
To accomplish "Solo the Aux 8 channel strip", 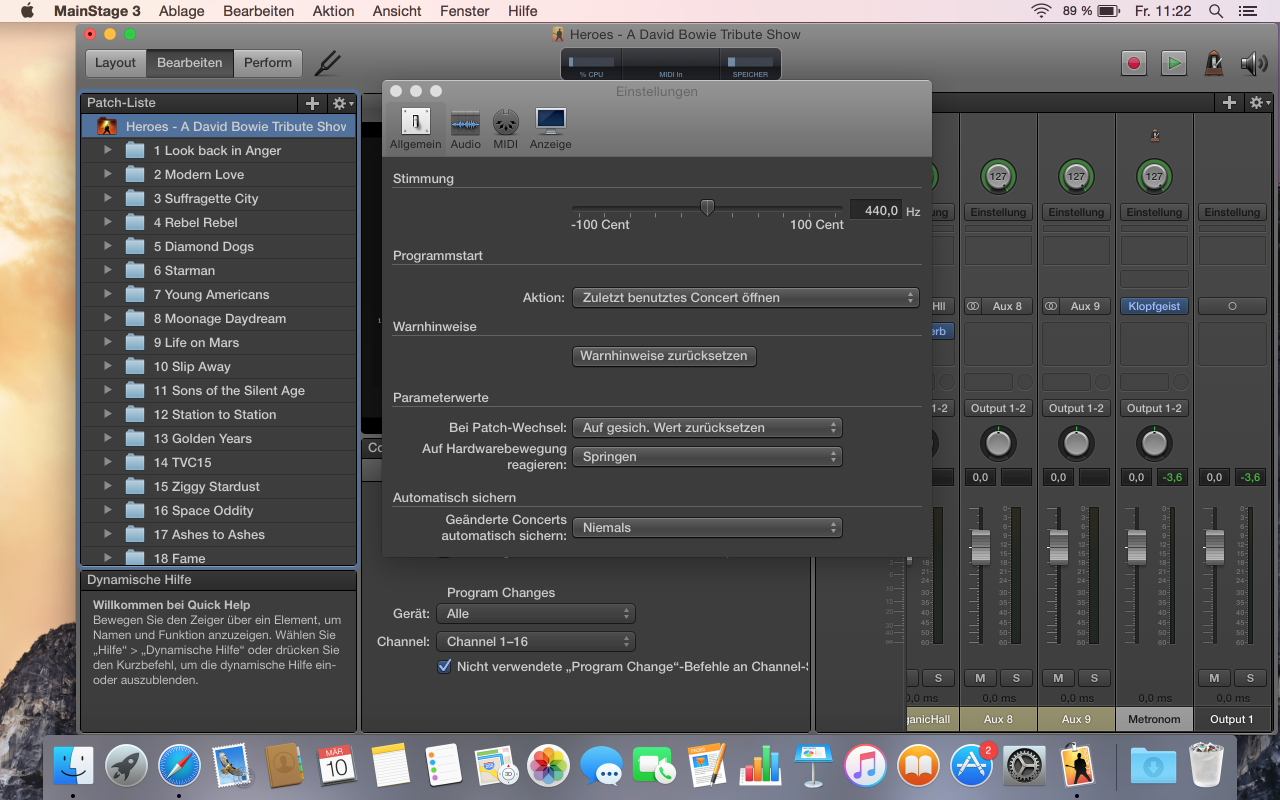I will (1016, 678).
